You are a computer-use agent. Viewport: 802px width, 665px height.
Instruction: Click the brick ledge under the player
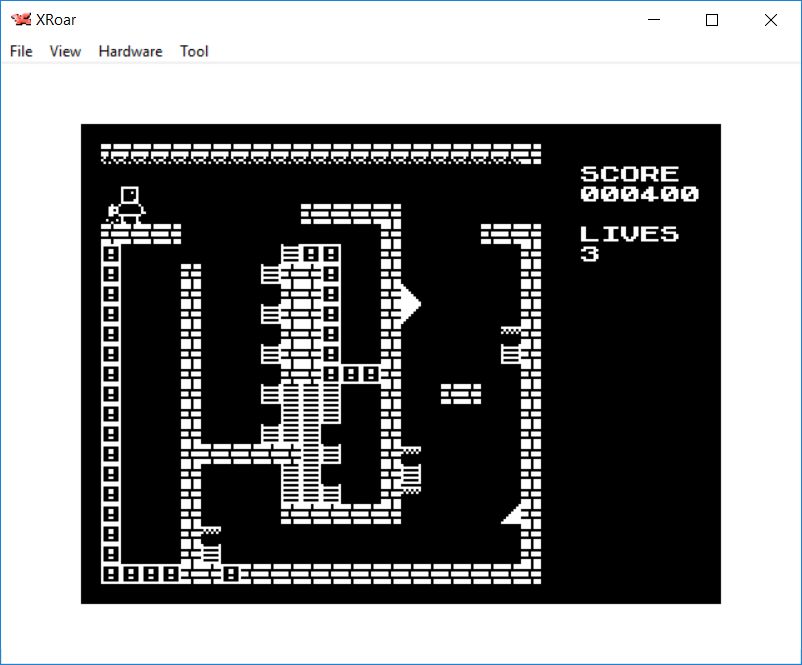(x=140, y=234)
